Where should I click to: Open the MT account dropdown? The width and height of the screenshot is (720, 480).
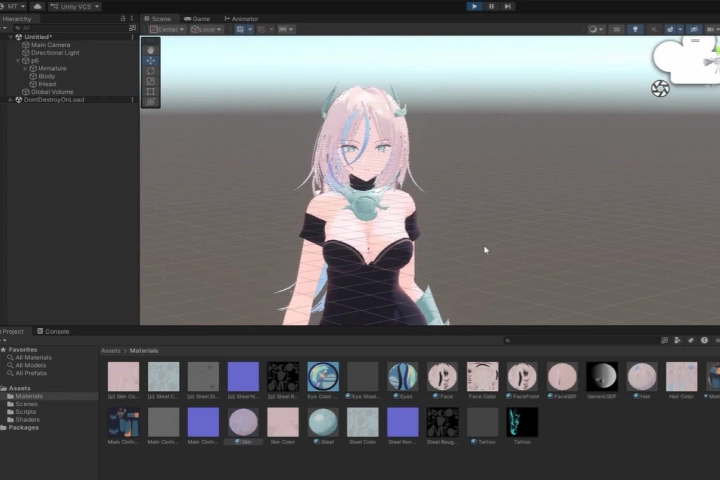(15, 6)
